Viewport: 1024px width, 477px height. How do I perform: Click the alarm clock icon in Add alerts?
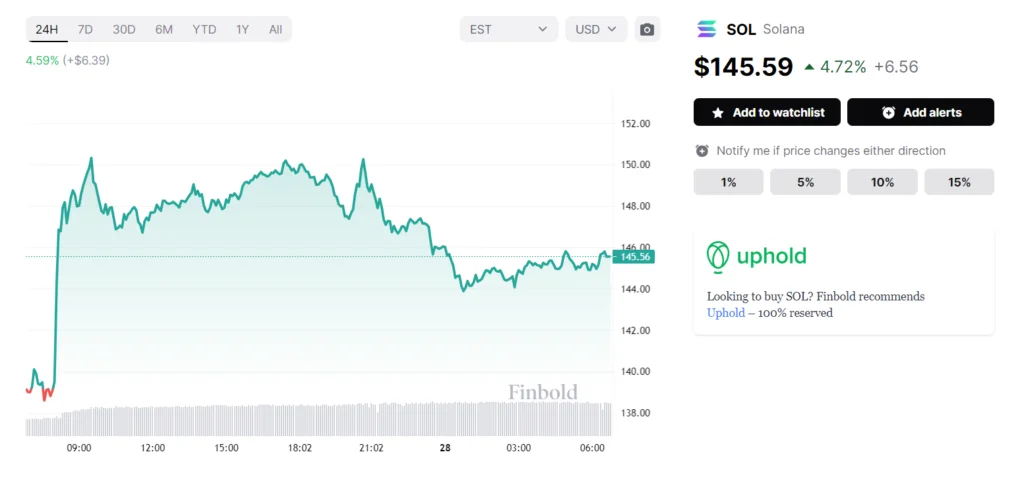click(x=888, y=112)
